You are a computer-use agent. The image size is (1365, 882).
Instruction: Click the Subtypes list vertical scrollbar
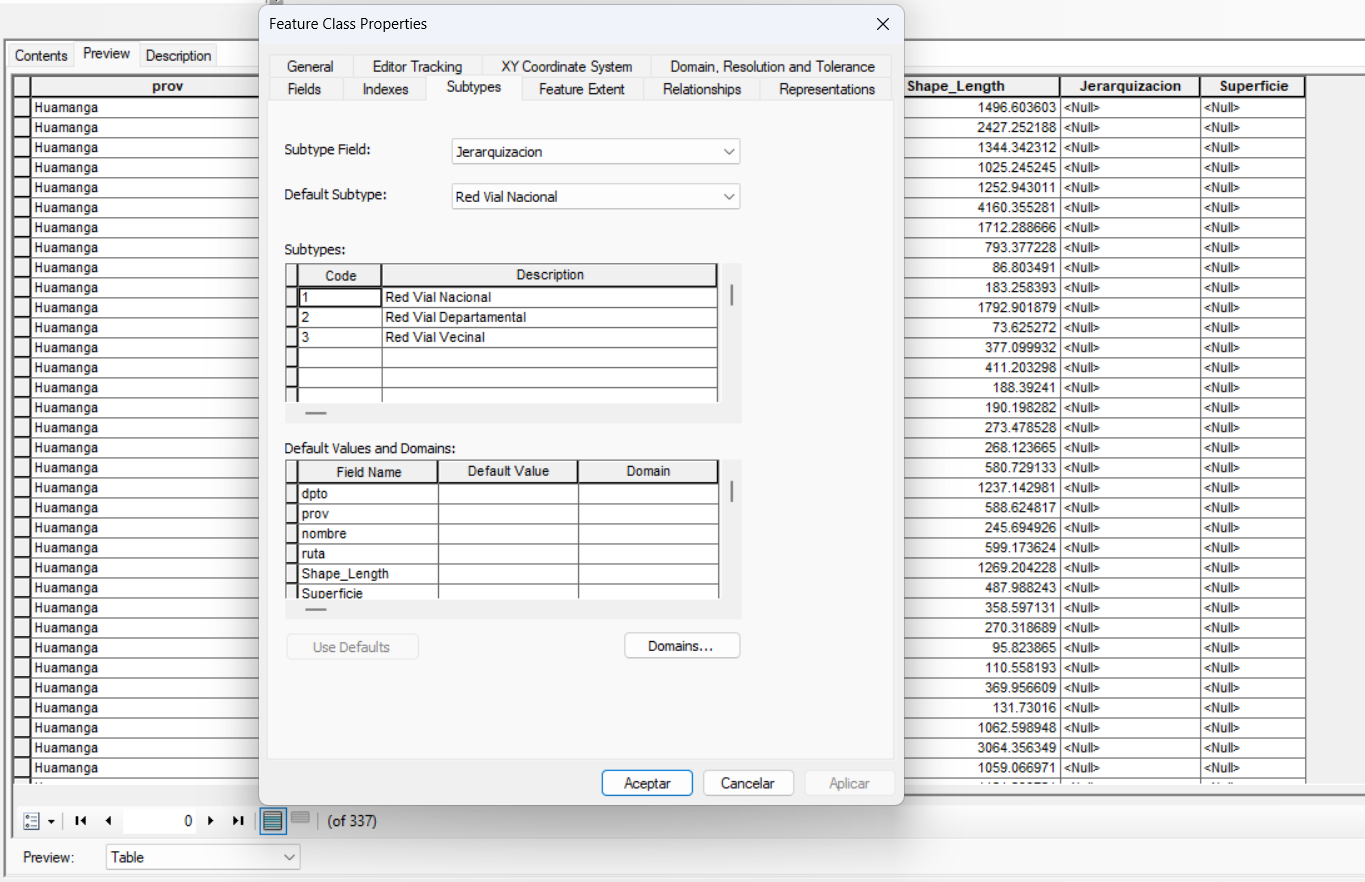(732, 296)
